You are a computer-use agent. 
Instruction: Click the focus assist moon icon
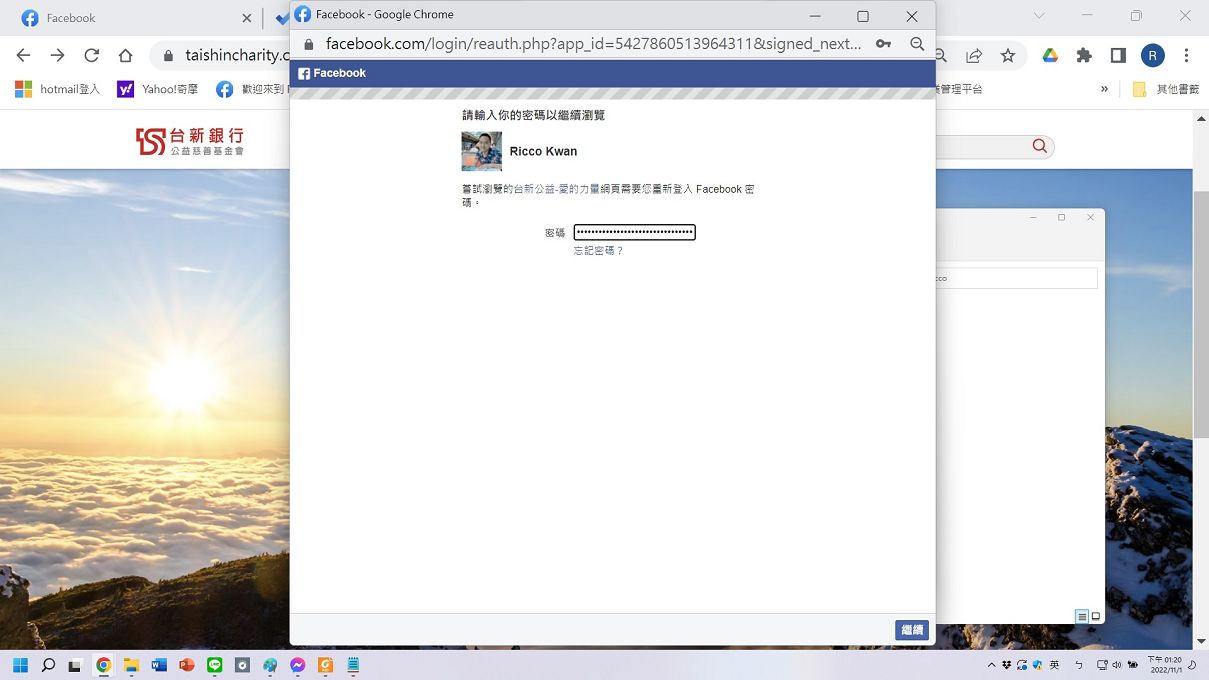[x=1193, y=665]
